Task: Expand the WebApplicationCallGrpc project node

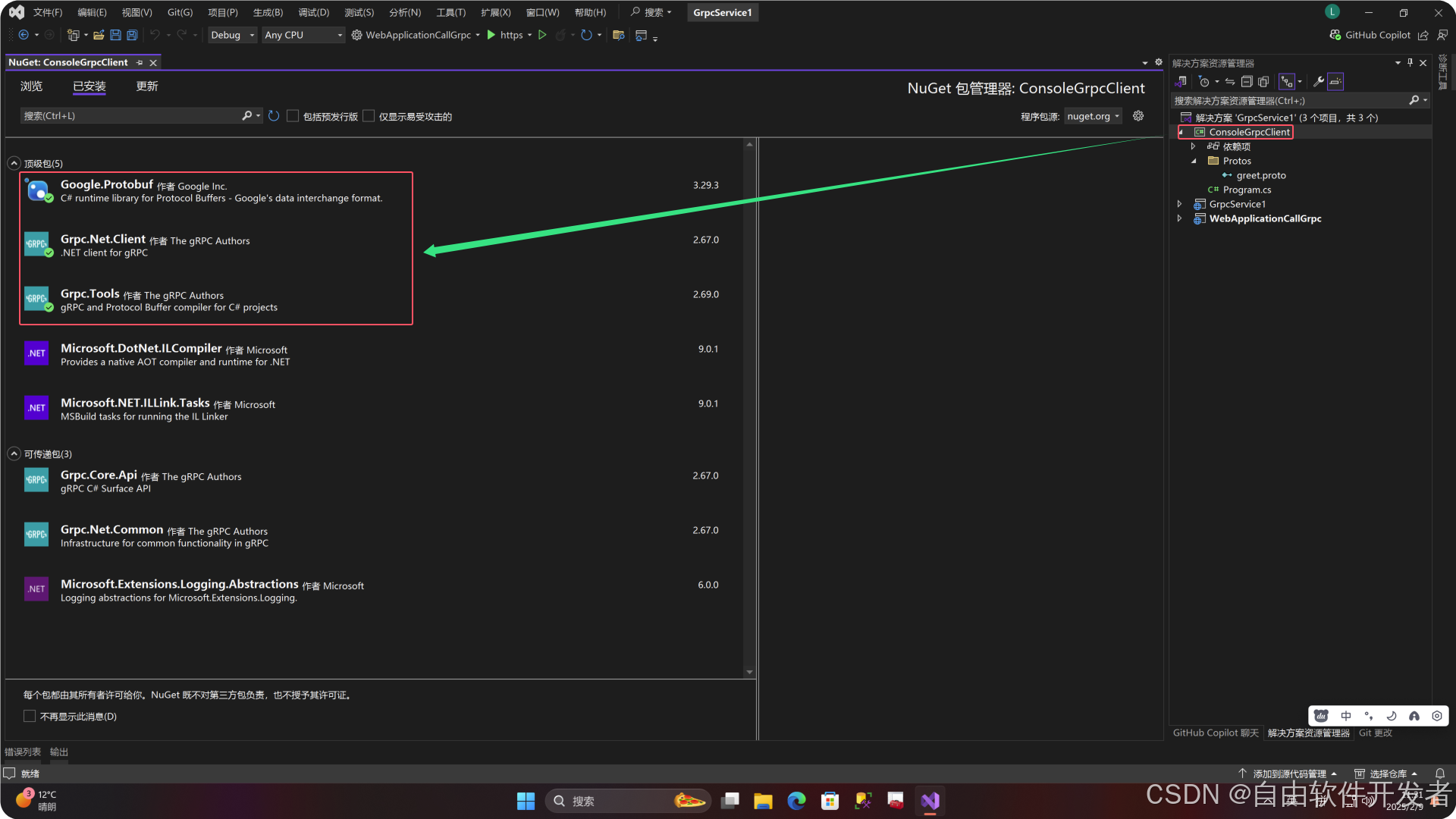Action: coord(1179,218)
